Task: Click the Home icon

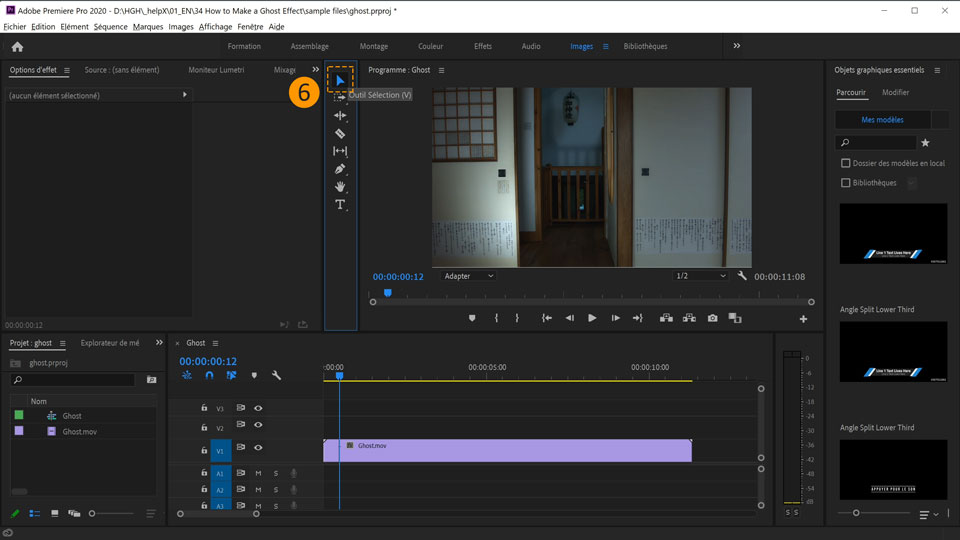Action: 17,46
